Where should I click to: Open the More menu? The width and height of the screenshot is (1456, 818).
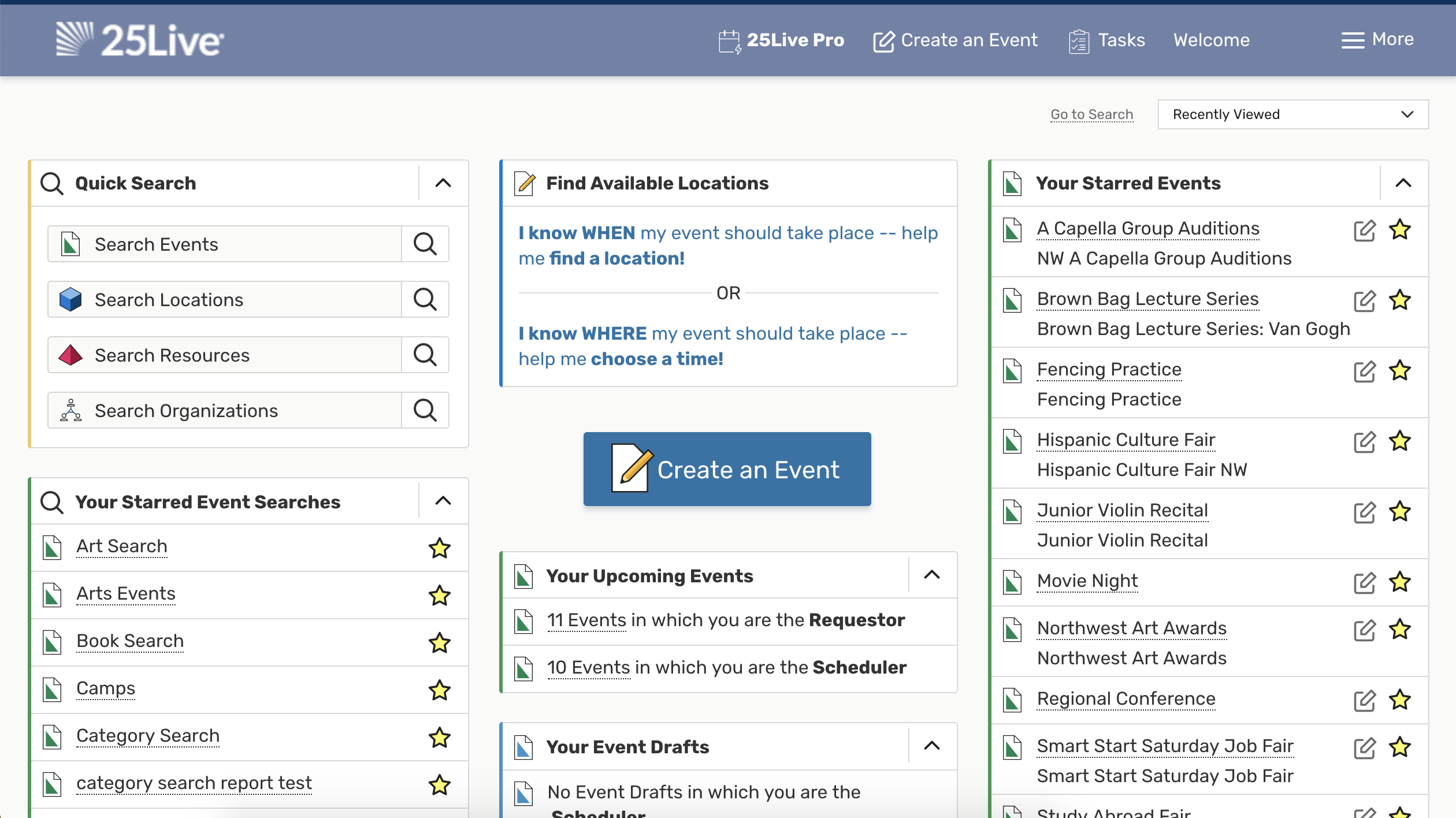[1377, 39]
